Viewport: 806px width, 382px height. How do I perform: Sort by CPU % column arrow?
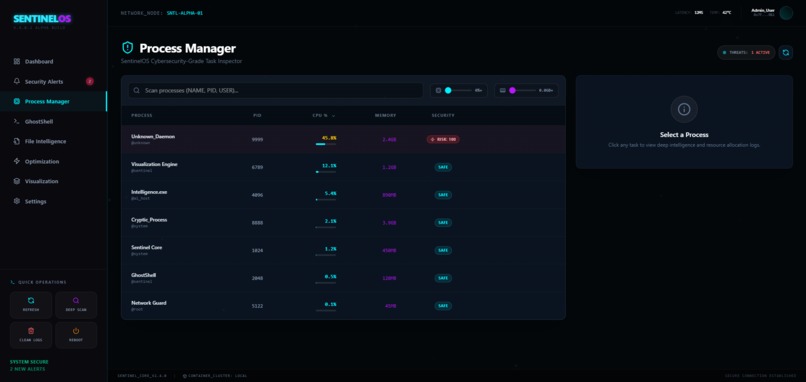334,116
